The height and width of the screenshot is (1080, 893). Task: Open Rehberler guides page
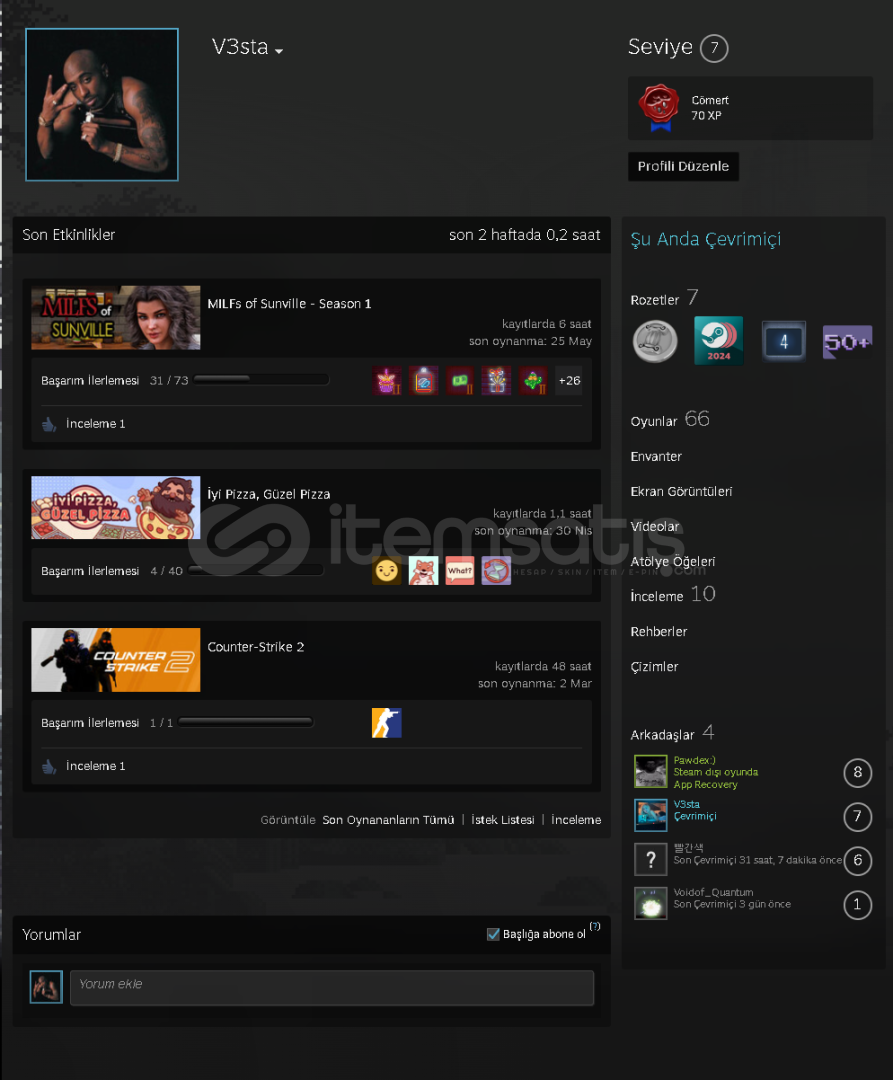(658, 632)
